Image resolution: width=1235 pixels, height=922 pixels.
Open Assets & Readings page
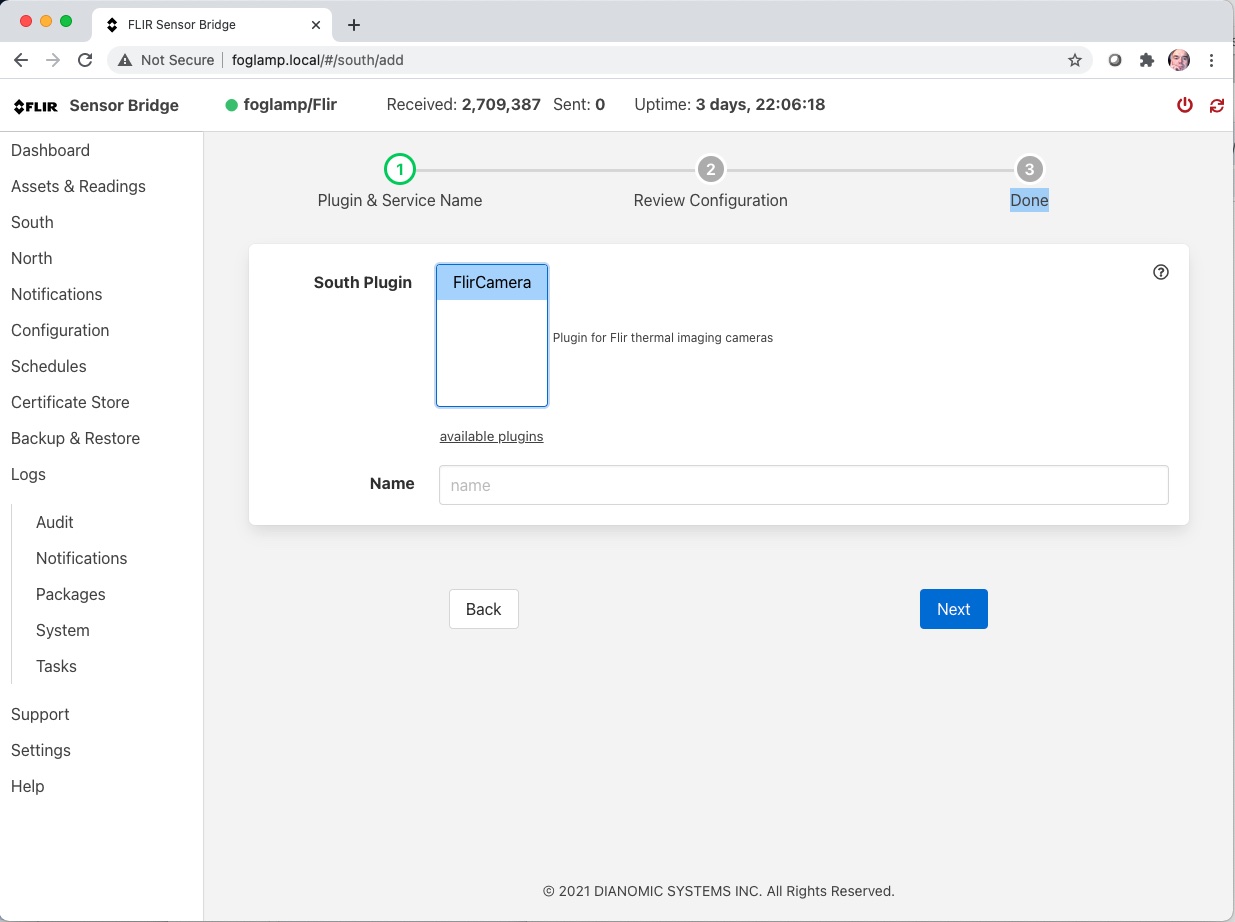[78, 186]
